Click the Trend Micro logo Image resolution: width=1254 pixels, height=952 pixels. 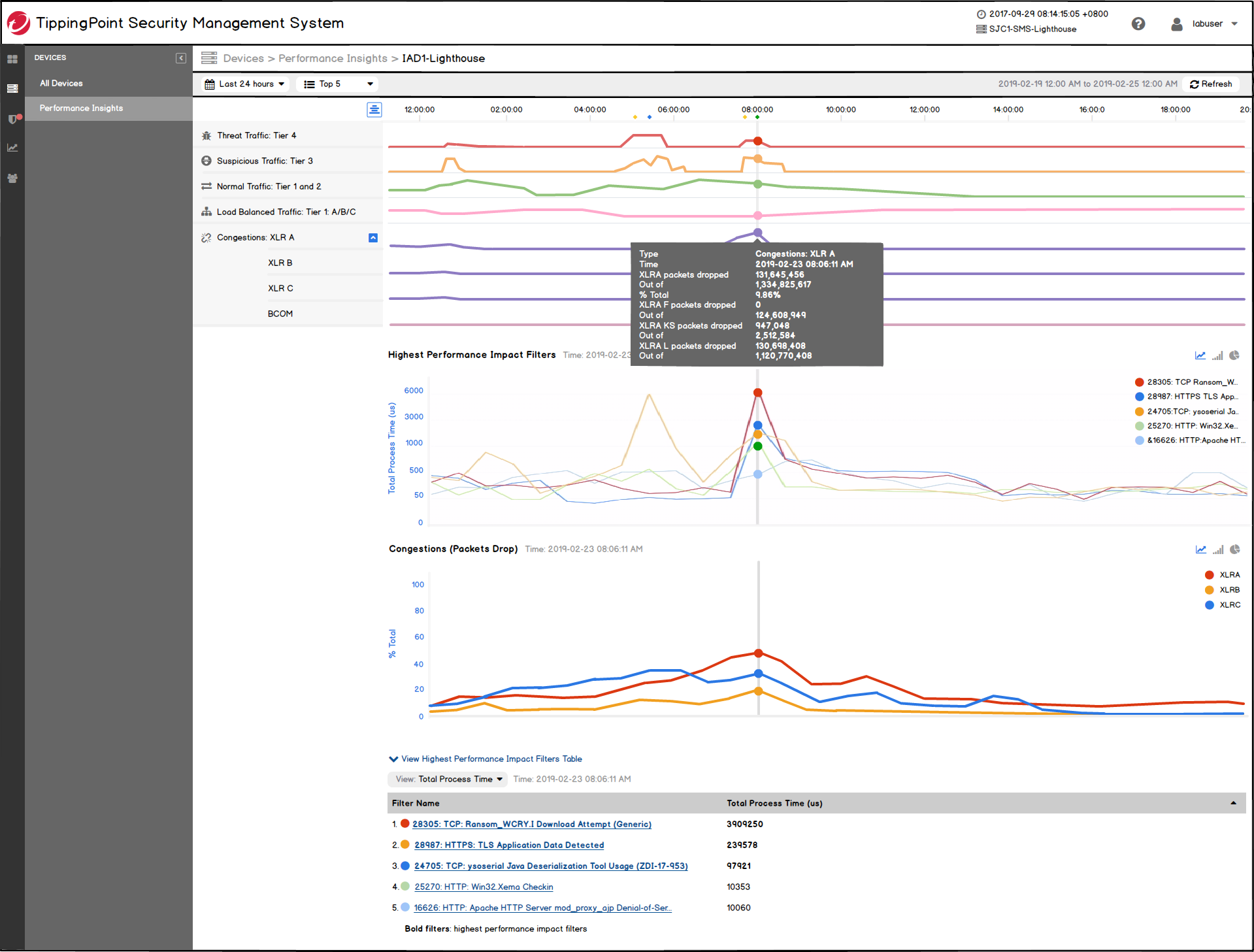pos(18,23)
